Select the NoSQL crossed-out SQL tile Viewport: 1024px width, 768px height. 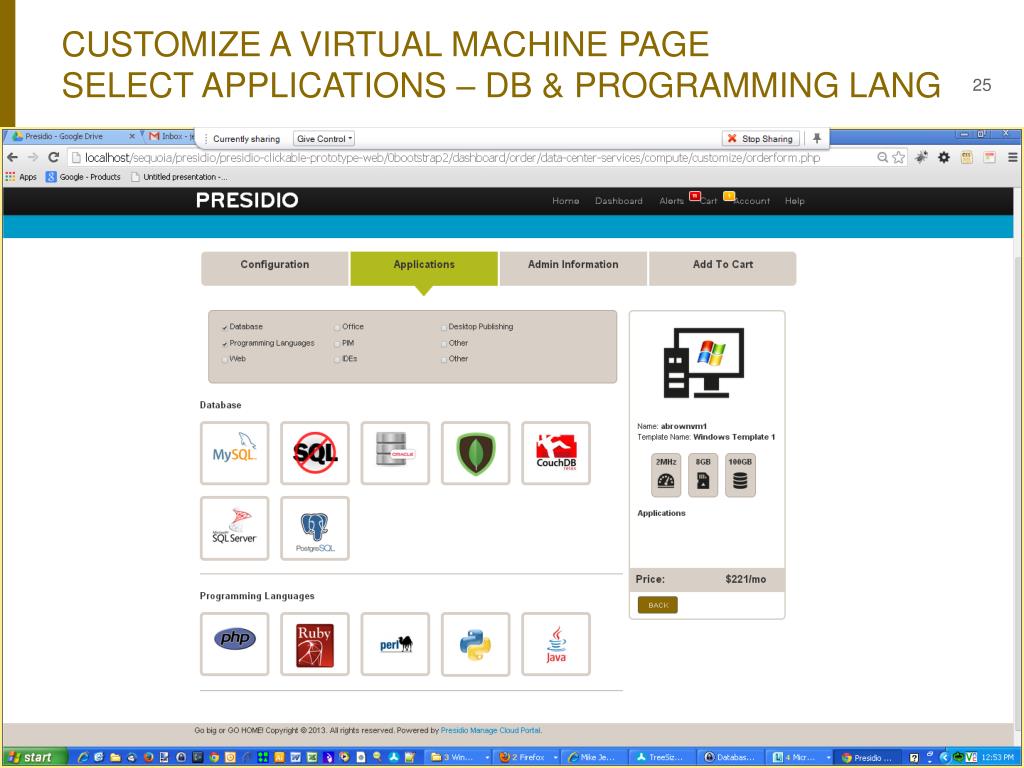tap(315, 453)
